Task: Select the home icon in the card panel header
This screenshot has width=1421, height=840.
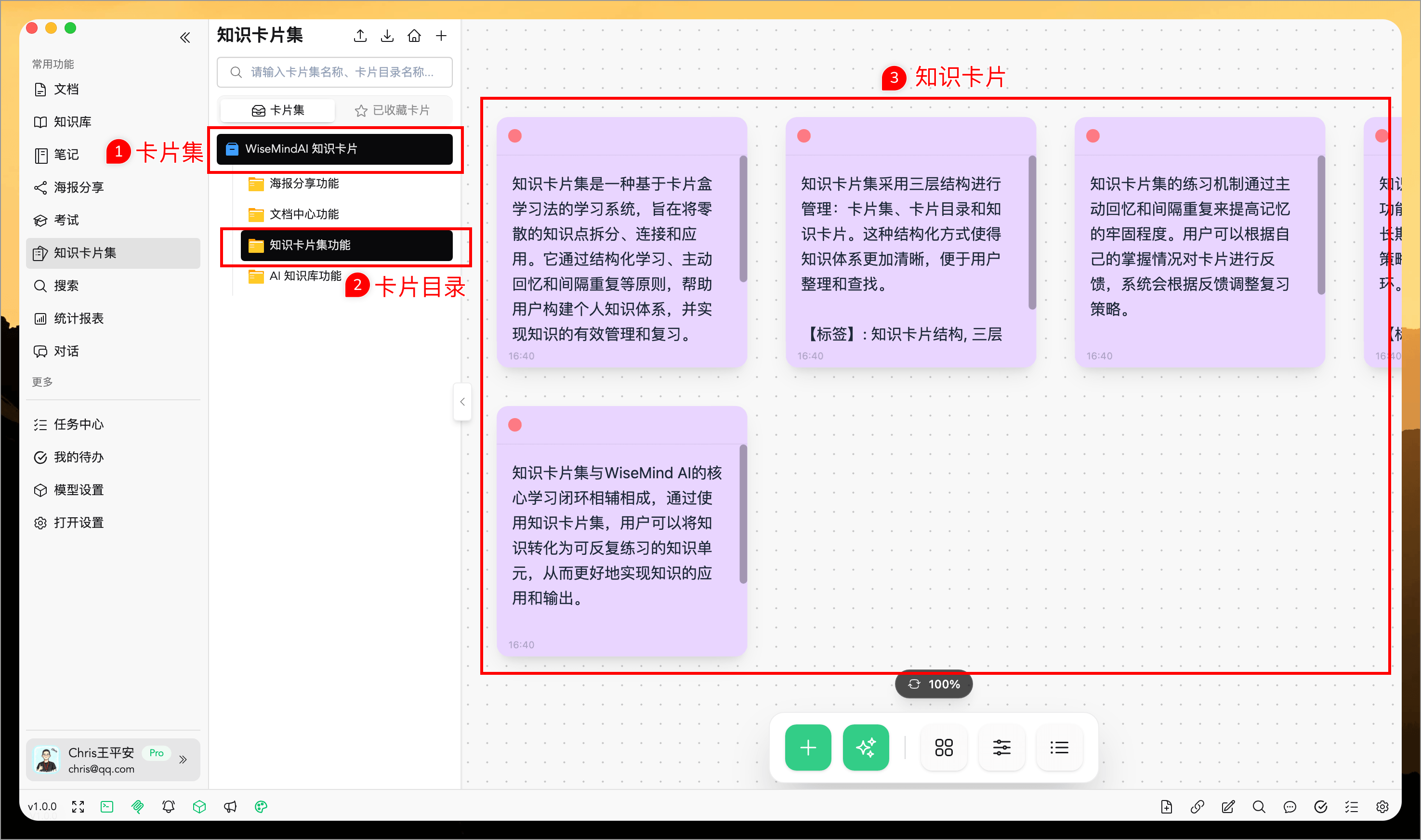Action: point(414,35)
